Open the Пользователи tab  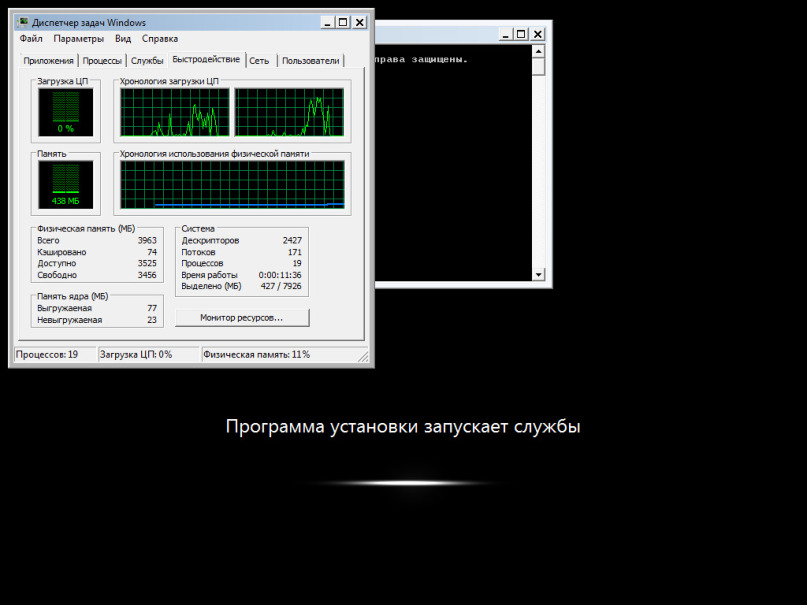[x=311, y=61]
